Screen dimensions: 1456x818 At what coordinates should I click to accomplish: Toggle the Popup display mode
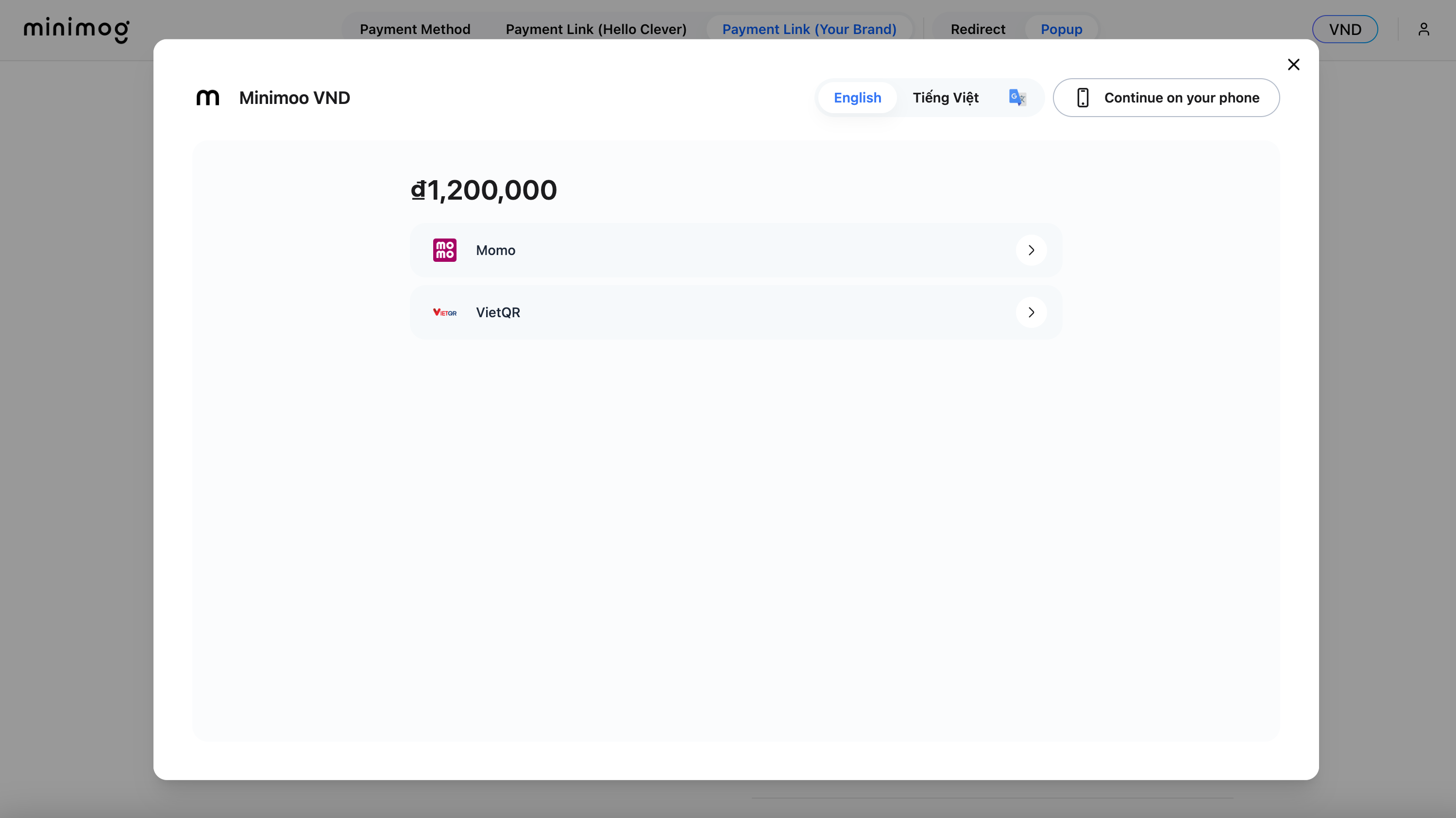tap(1061, 29)
